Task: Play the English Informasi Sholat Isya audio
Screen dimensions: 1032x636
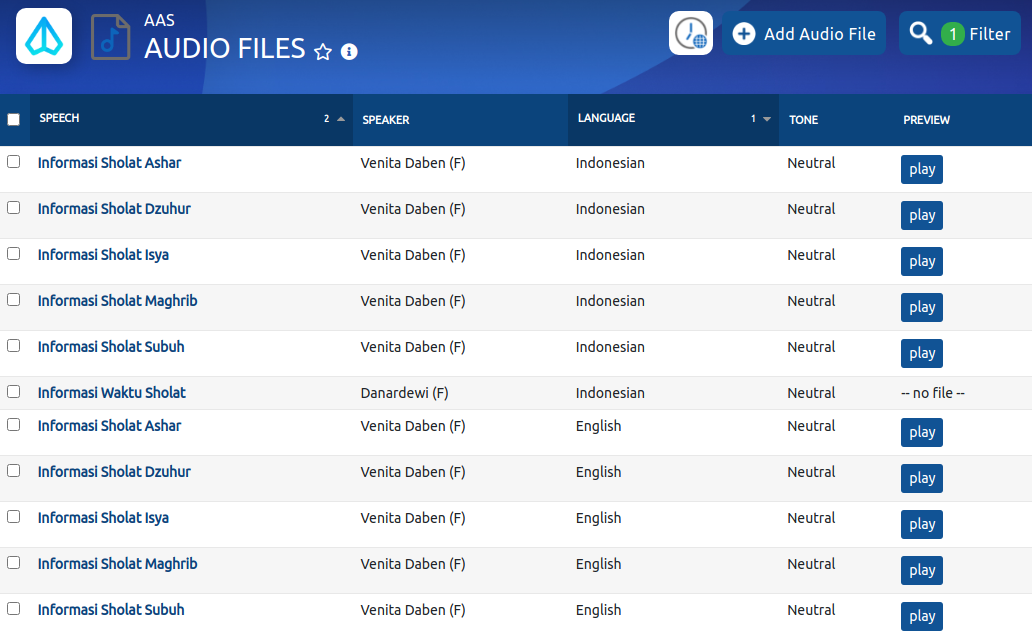Action: click(921, 524)
